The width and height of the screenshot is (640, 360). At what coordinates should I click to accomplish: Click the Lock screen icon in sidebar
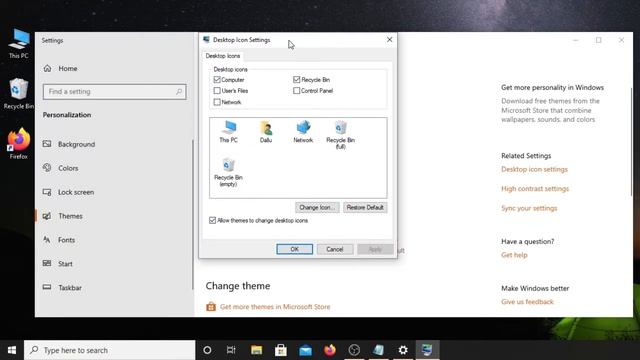point(47,192)
